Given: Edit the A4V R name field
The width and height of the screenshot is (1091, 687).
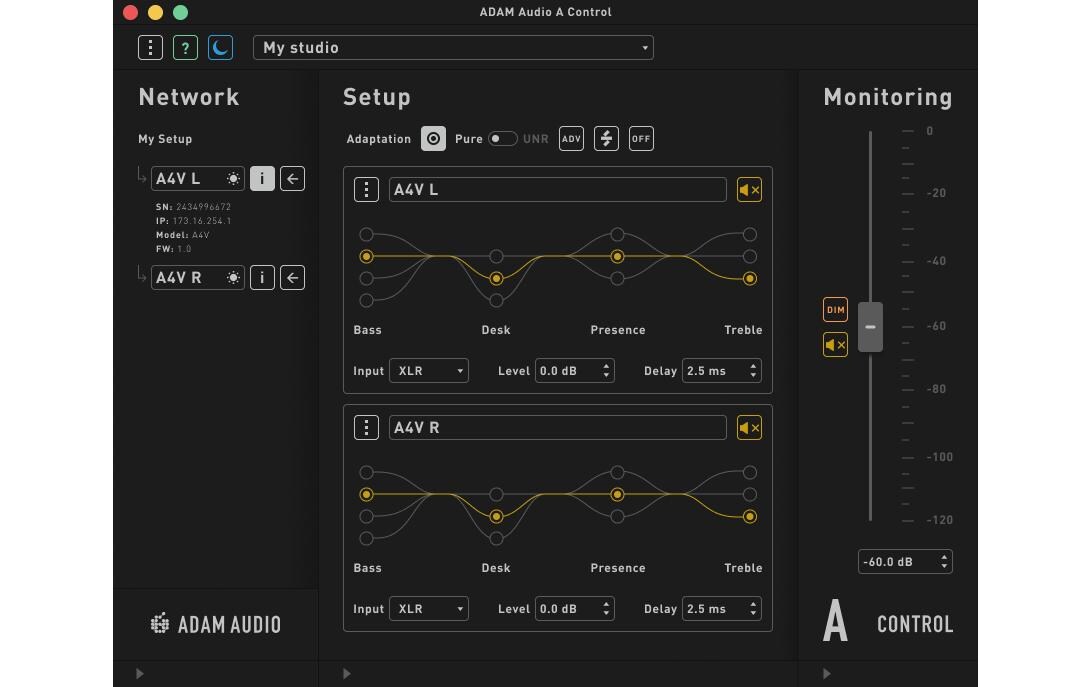Looking at the screenshot, I should coord(557,427).
